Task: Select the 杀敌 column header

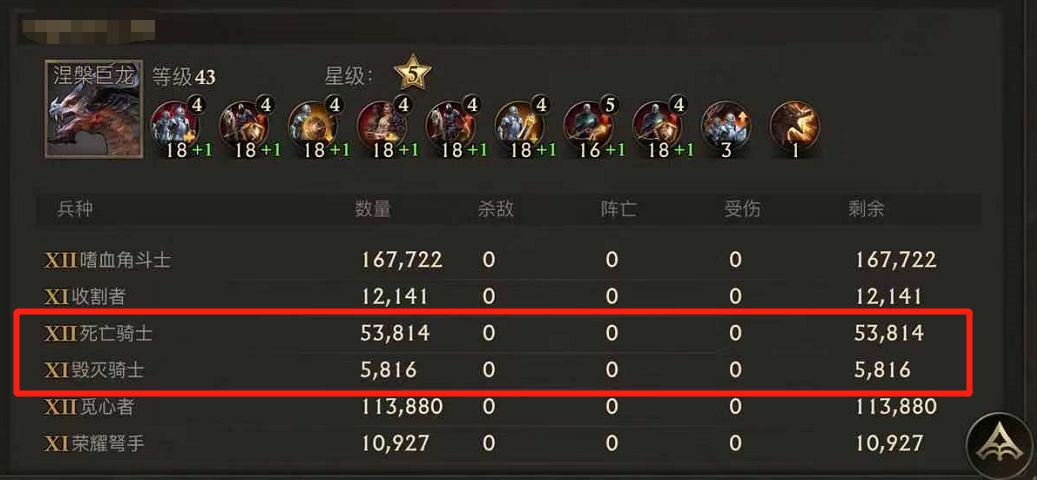Action: click(495, 210)
